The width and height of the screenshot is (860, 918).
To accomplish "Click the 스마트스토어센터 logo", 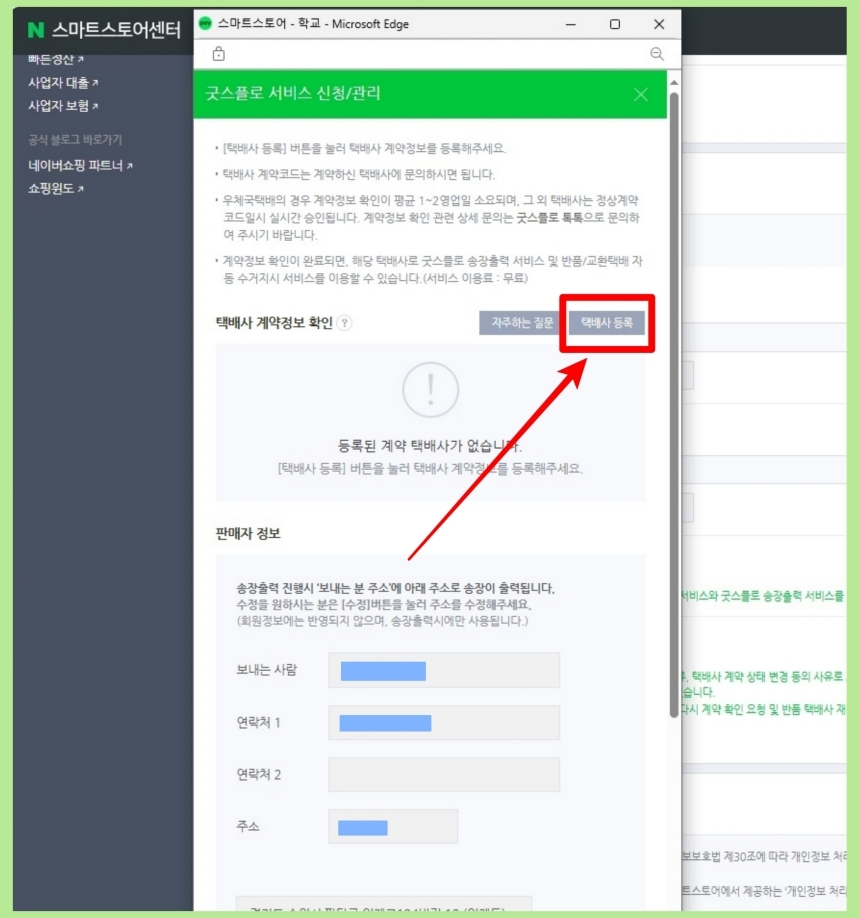I will tap(104, 29).
